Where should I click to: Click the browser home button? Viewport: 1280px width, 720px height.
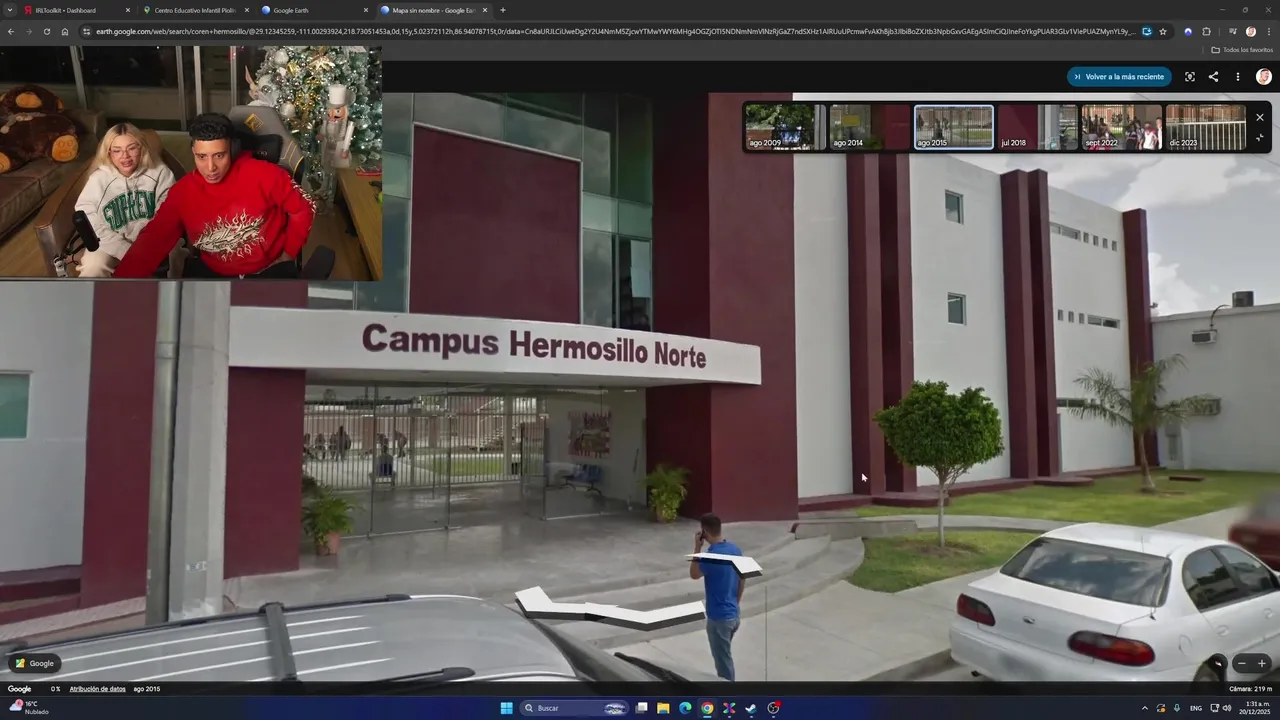[x=65, y=31]
